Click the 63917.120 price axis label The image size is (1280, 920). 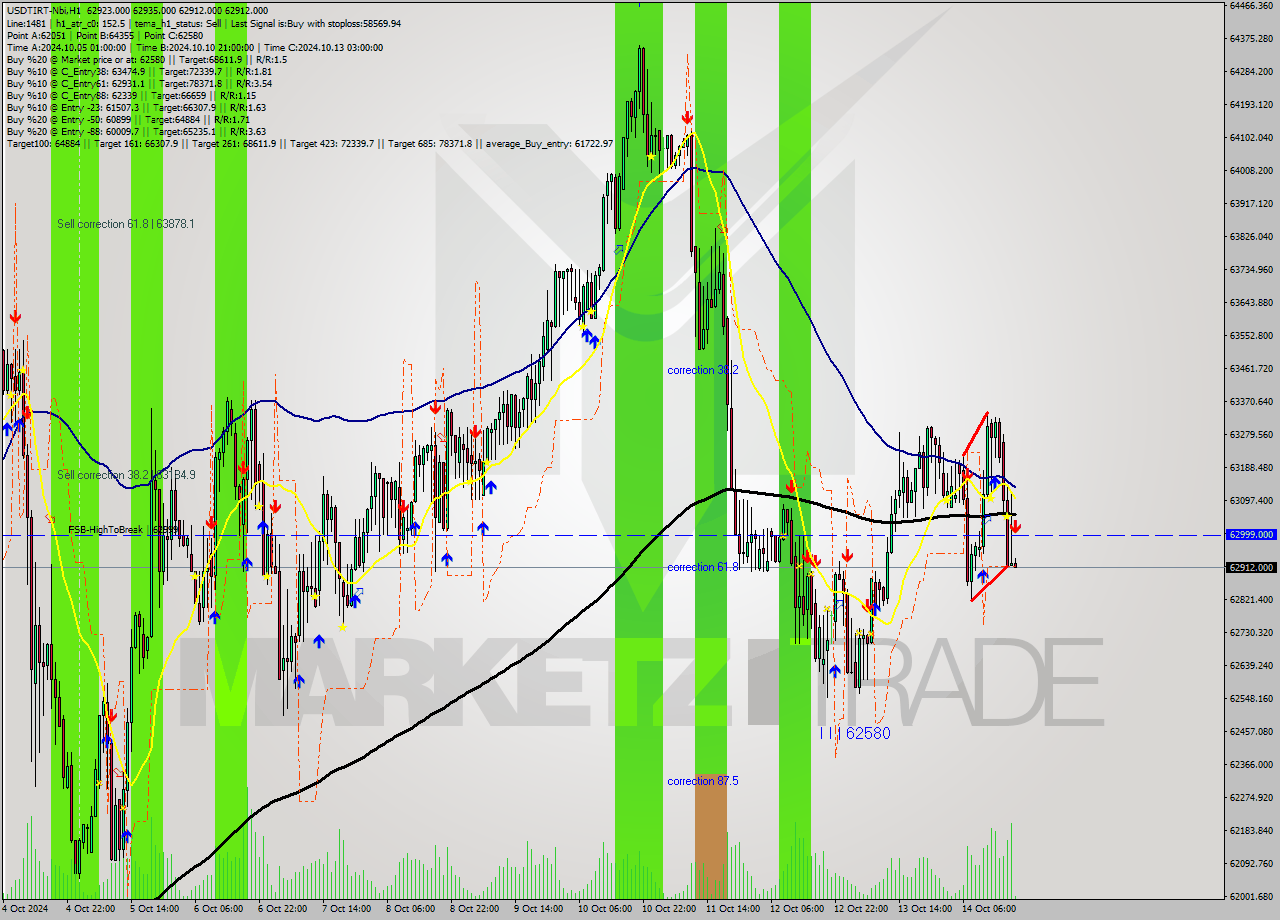tap(1250, 203)
